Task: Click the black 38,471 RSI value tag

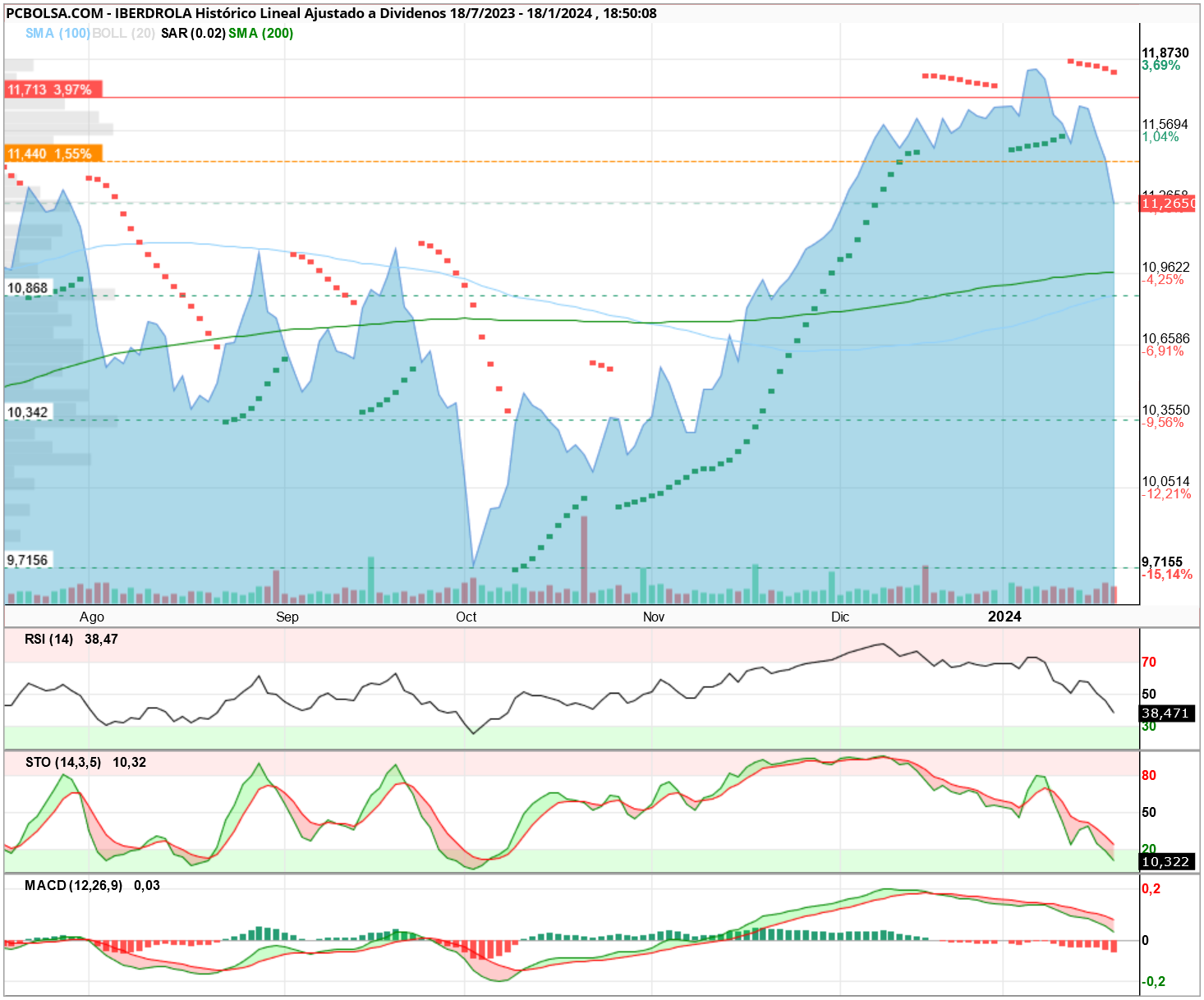Action: (1166, 713)
